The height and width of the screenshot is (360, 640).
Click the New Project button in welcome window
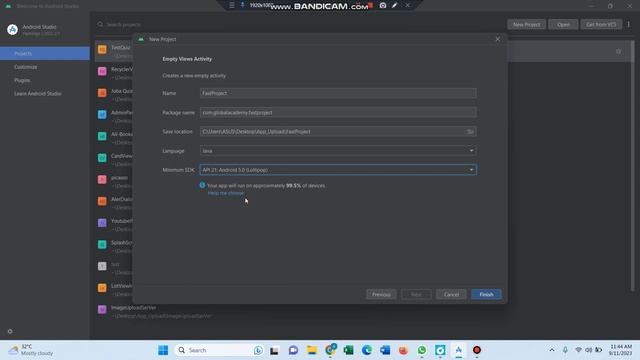point(526,24)
